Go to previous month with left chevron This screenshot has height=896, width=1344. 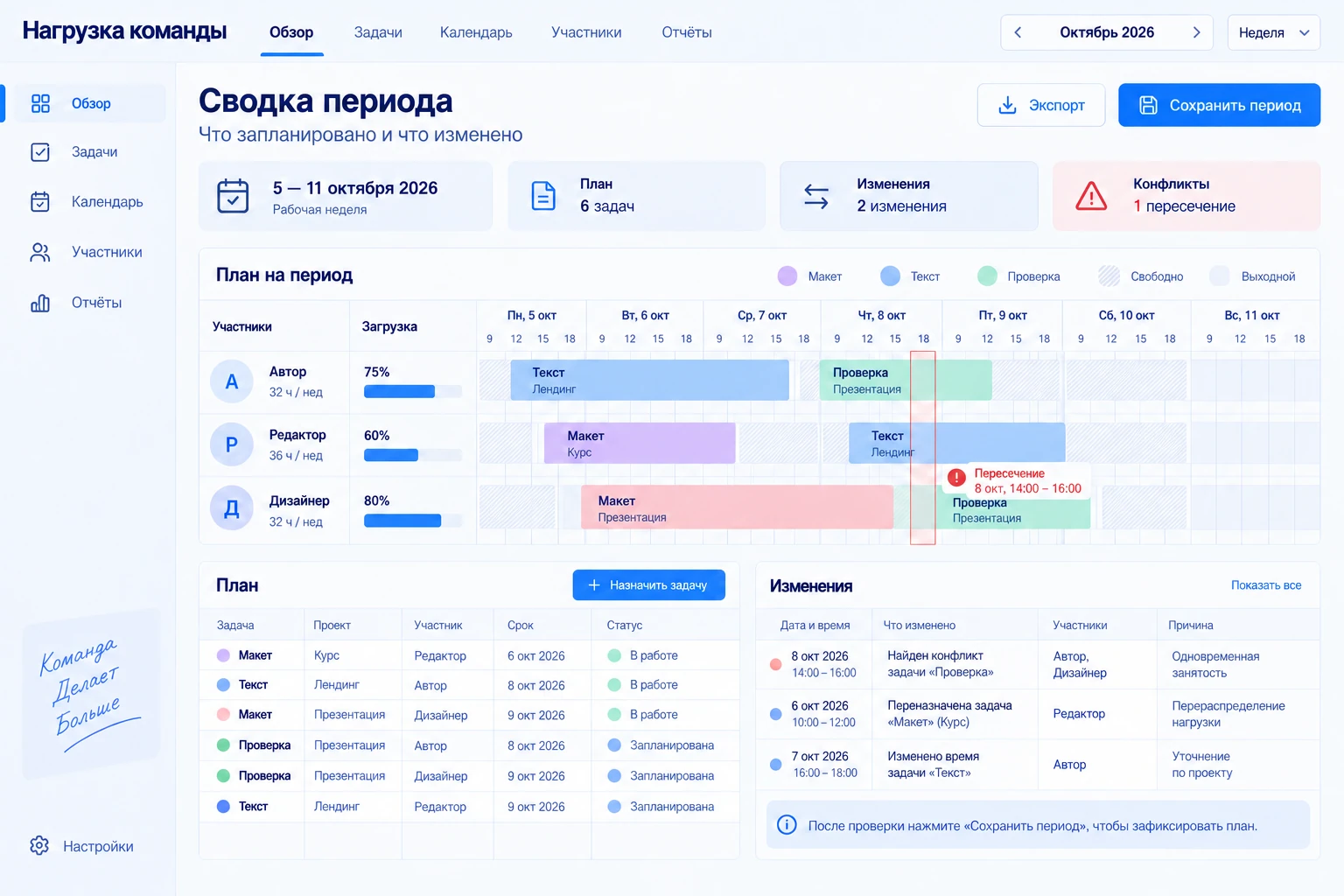1018,32
